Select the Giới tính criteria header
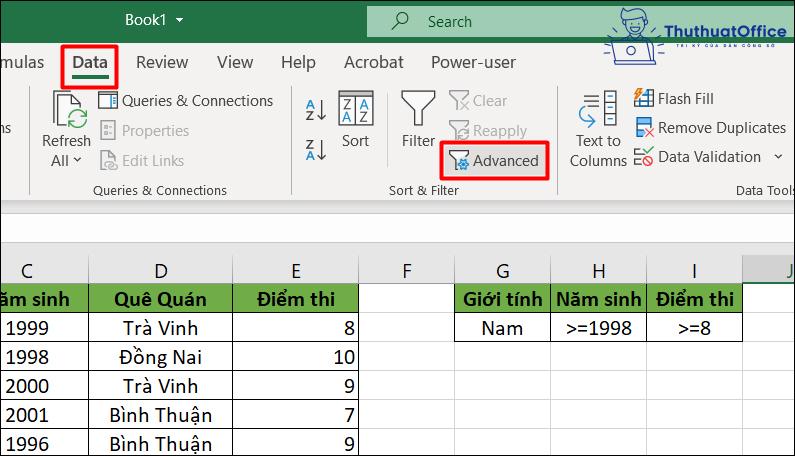 click(x=502, y=299)
